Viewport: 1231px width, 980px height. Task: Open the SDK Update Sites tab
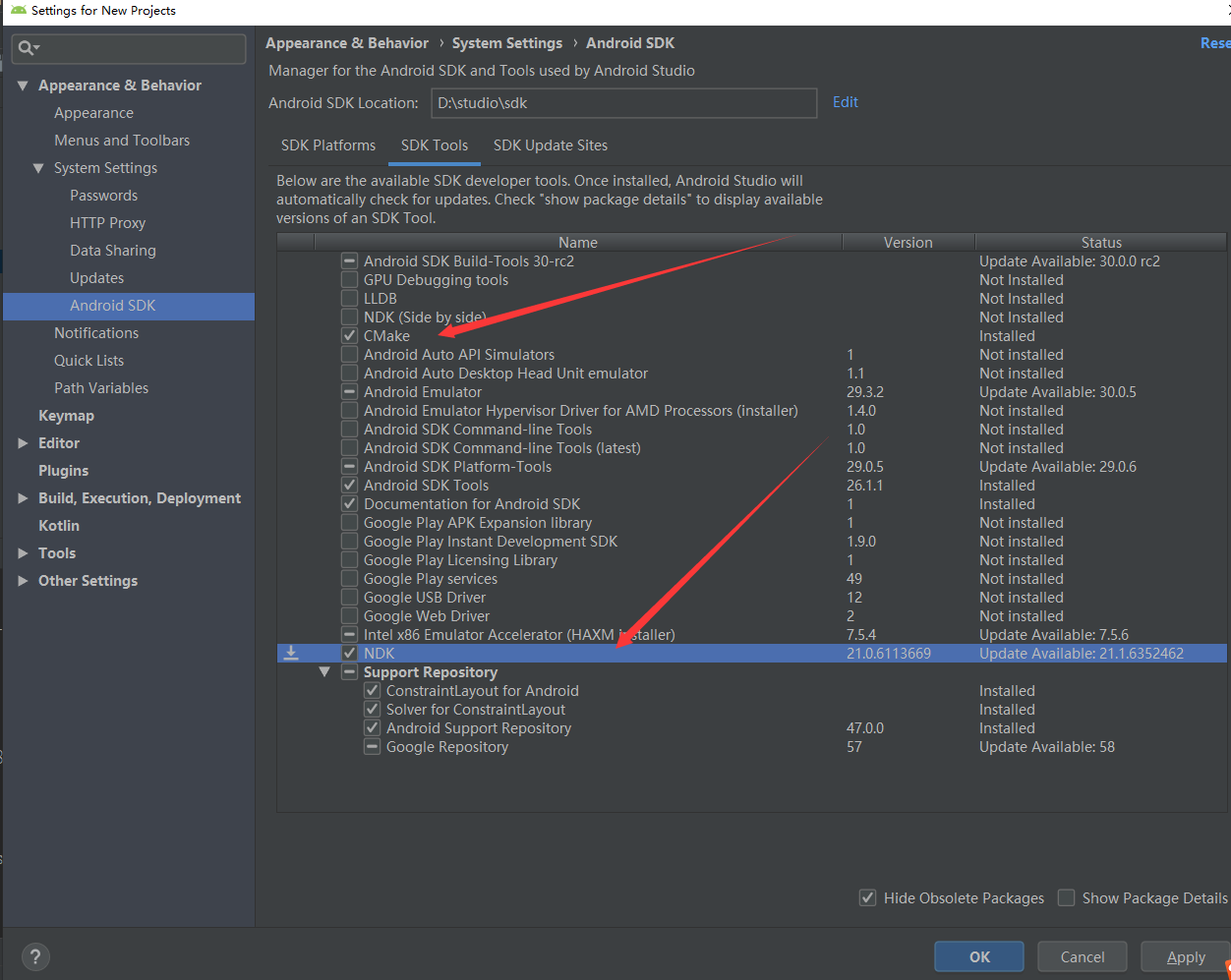point(550,144)
